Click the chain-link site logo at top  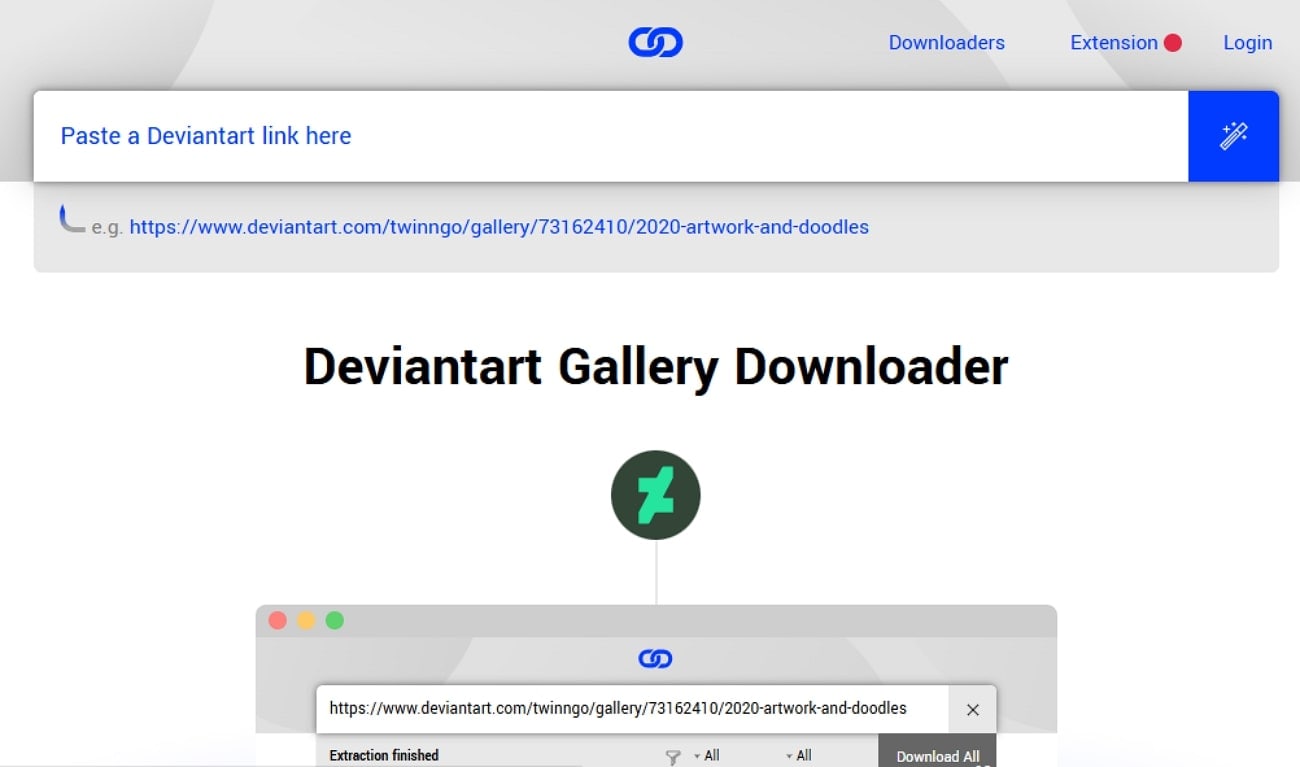point(655,42)
